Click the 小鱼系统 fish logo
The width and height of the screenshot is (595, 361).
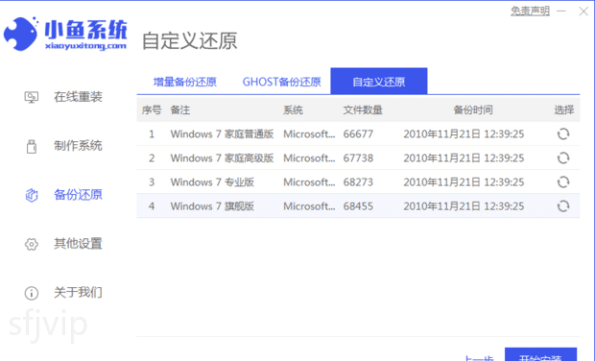tap(20, 33)
